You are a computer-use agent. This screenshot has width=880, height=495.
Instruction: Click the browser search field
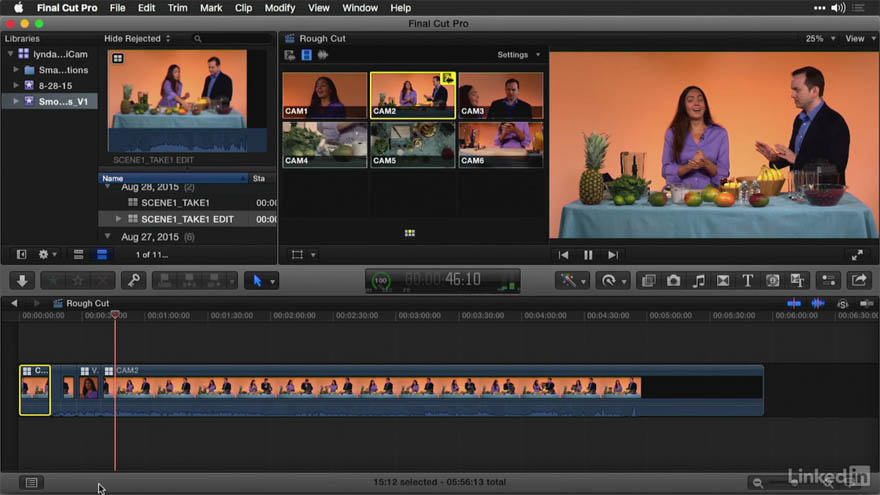(x=231, y=38)
